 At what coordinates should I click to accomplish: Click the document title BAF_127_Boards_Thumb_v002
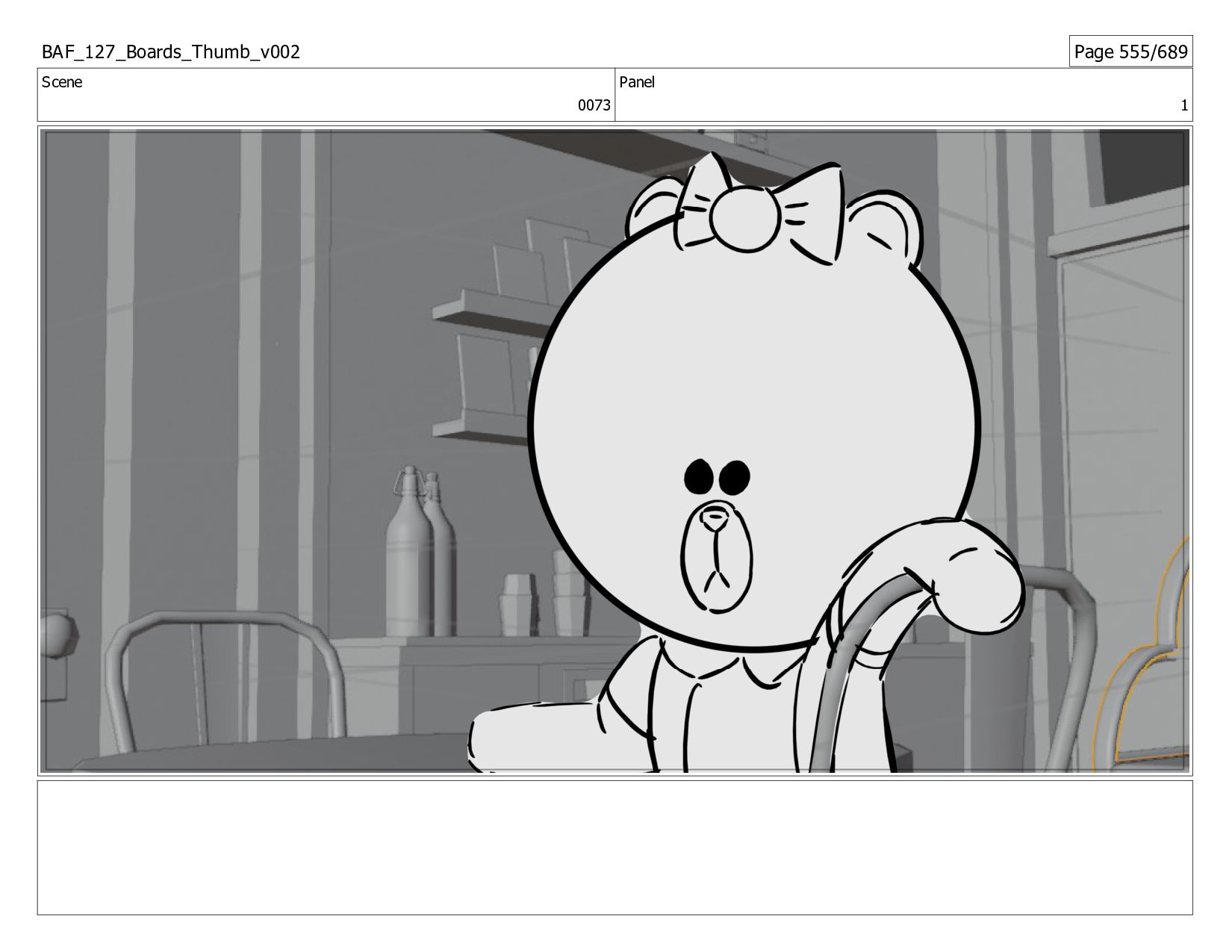[x=171, y=52]
